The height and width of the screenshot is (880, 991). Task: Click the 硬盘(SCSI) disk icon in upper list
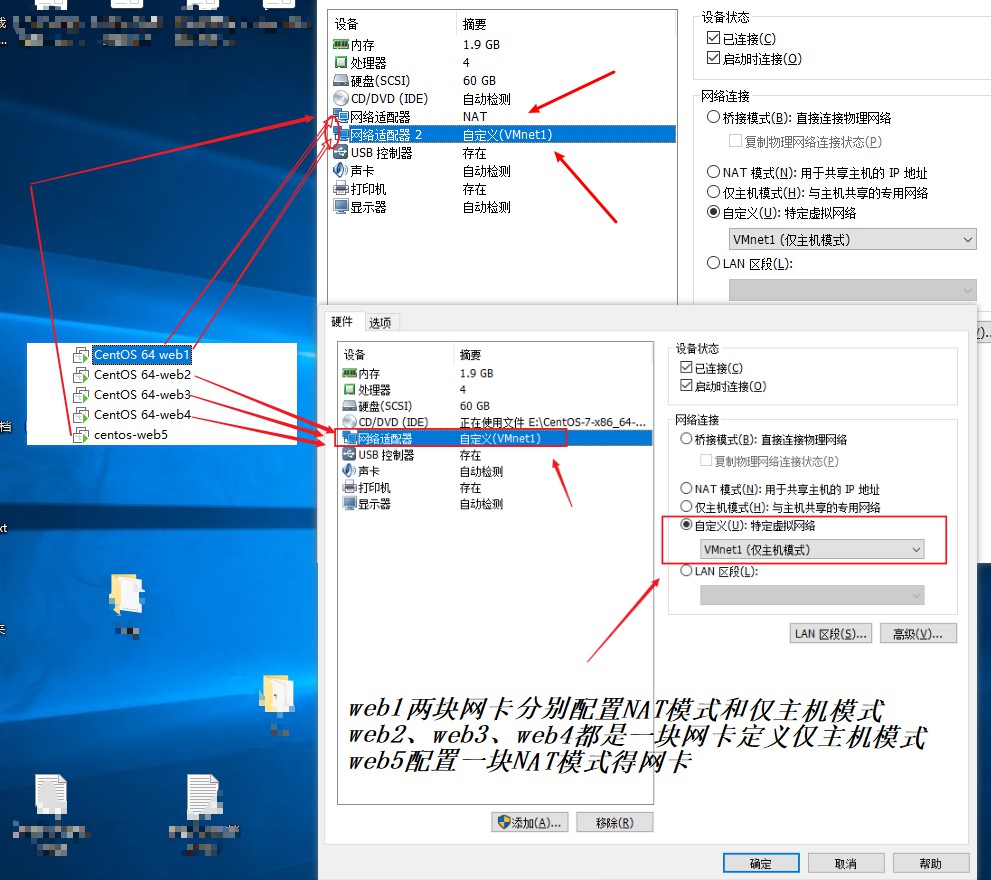(341, 80)
